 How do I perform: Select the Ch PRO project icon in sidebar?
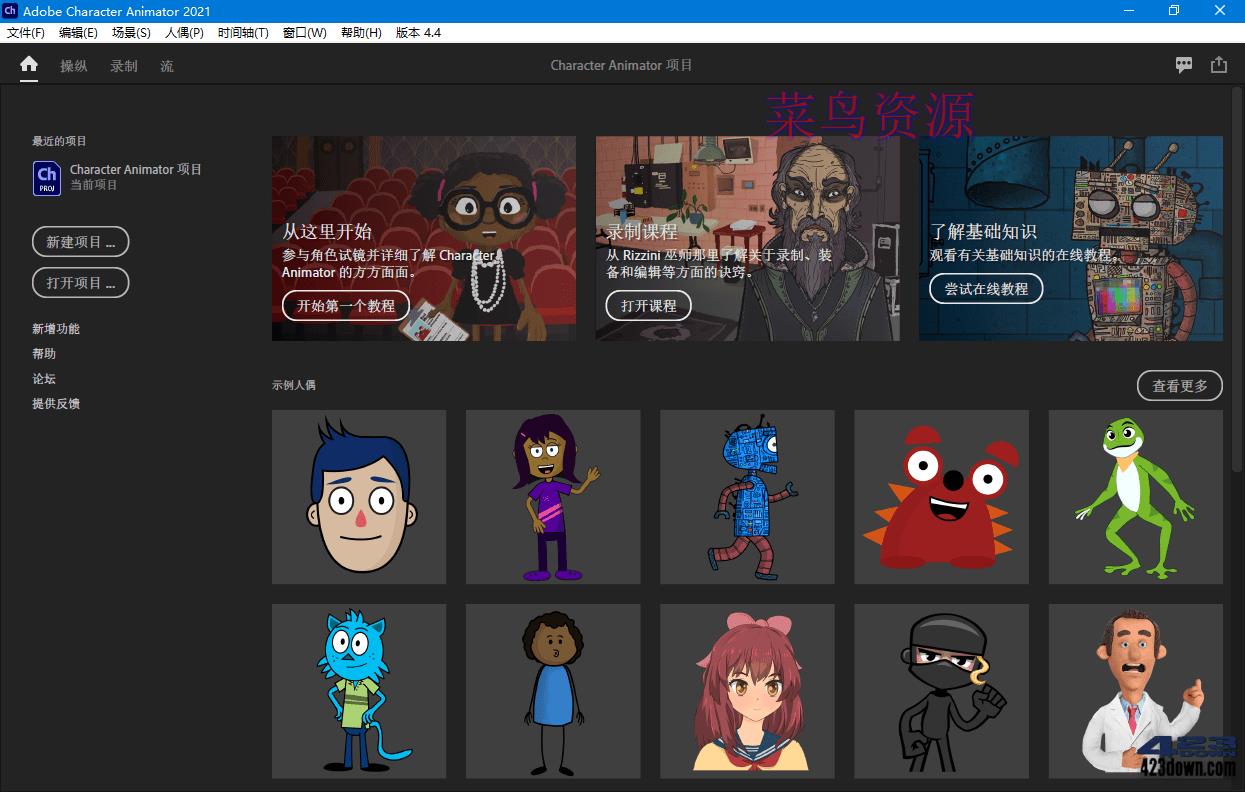(46, 177)
